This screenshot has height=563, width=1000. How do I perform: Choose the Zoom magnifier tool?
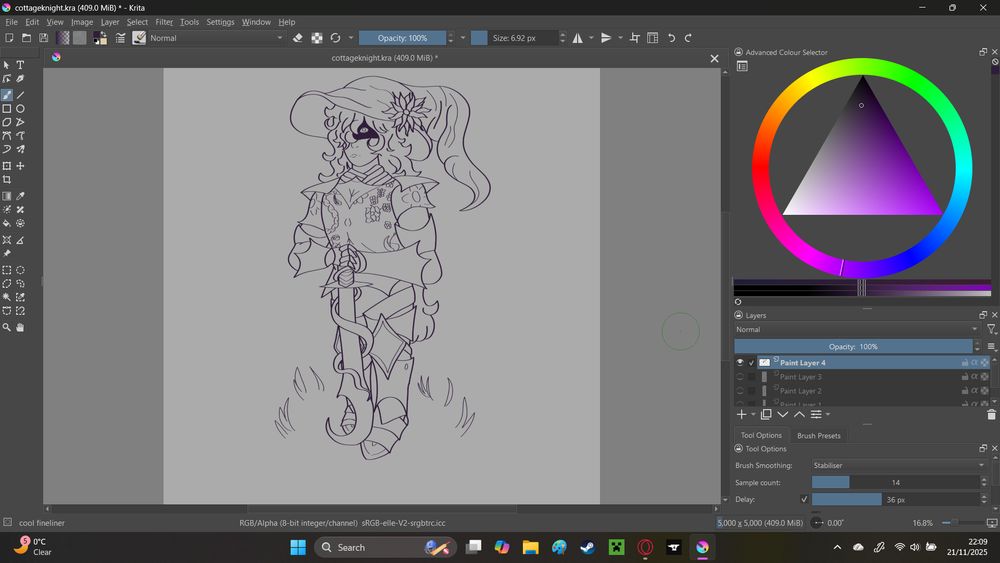(7, 327)
